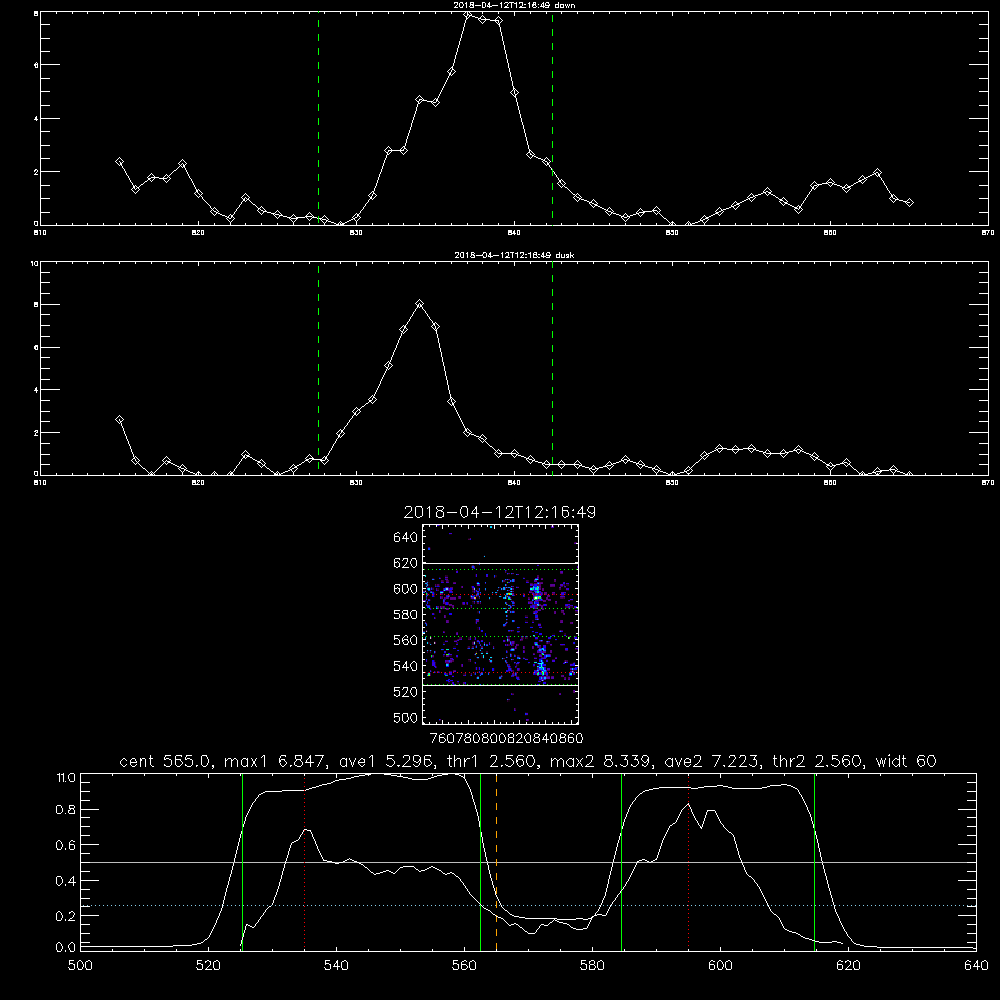Click the profile plot's y-axis label 0.6
The image size is (1000, 1000).
tap(66, 845)
